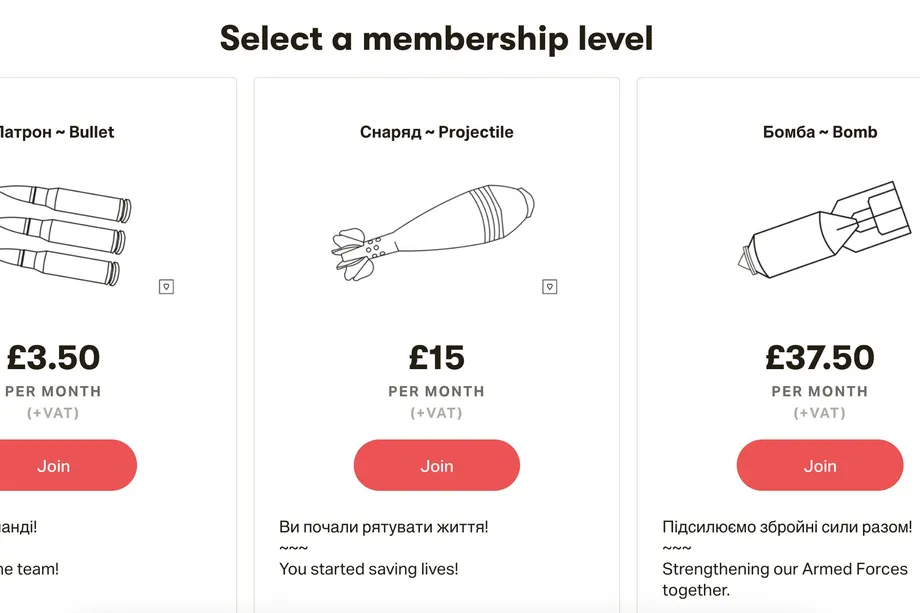Click the bomb illustration

pos(820,230)
